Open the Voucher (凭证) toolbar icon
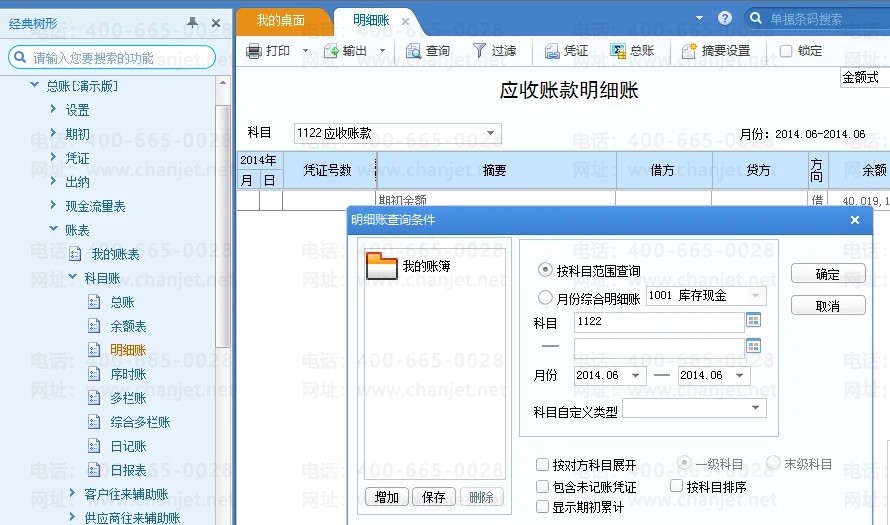 point(552,51)
